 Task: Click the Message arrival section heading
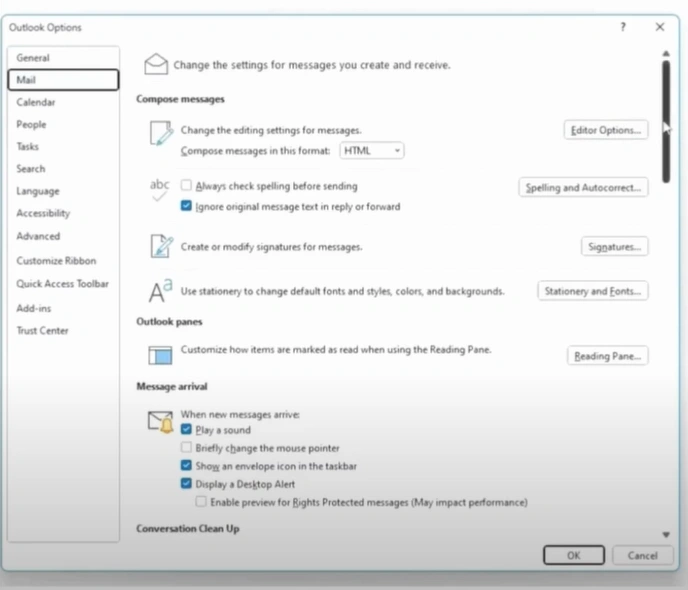[172, 386]
